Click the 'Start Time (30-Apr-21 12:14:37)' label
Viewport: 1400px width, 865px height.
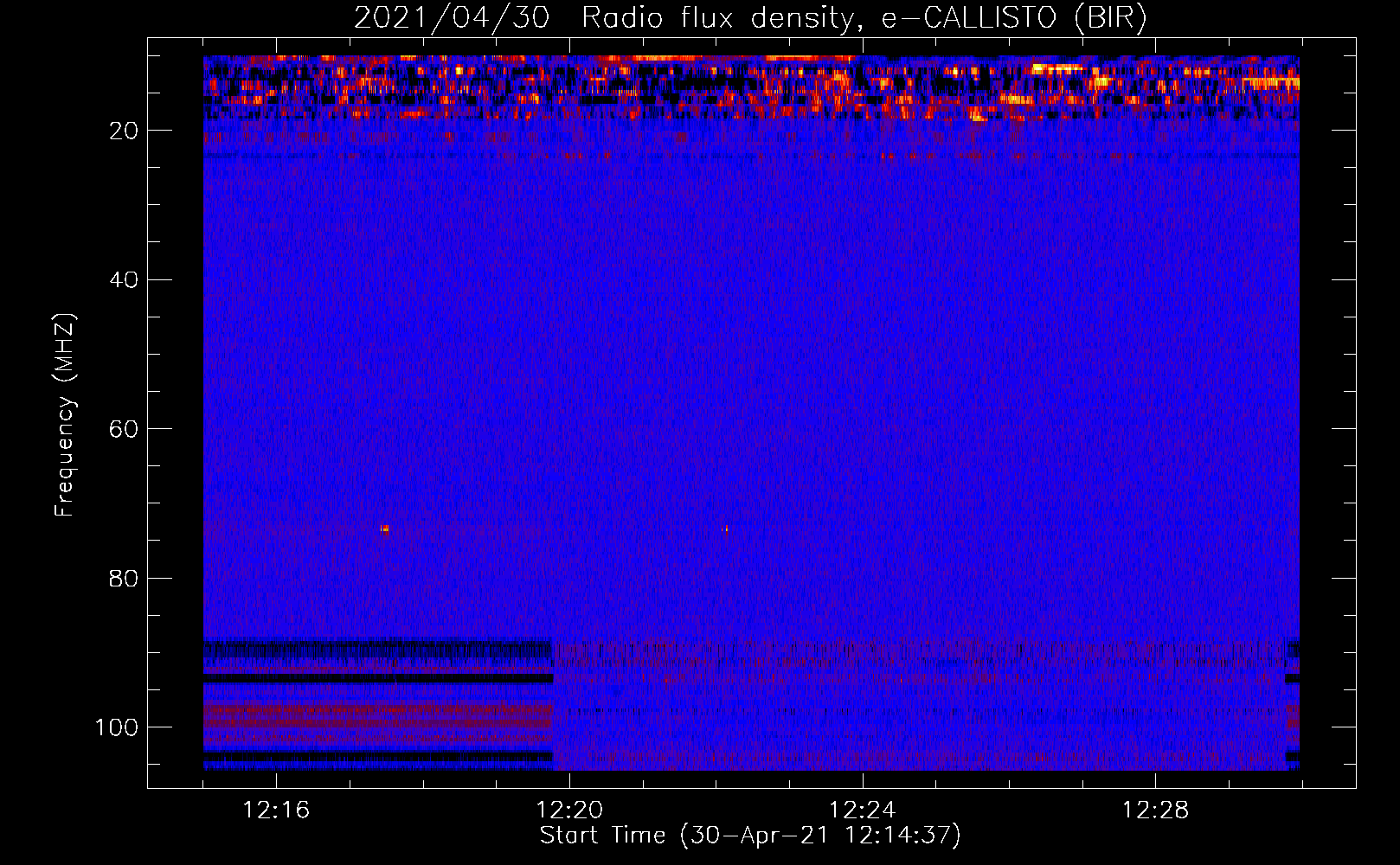coord(750,836)
